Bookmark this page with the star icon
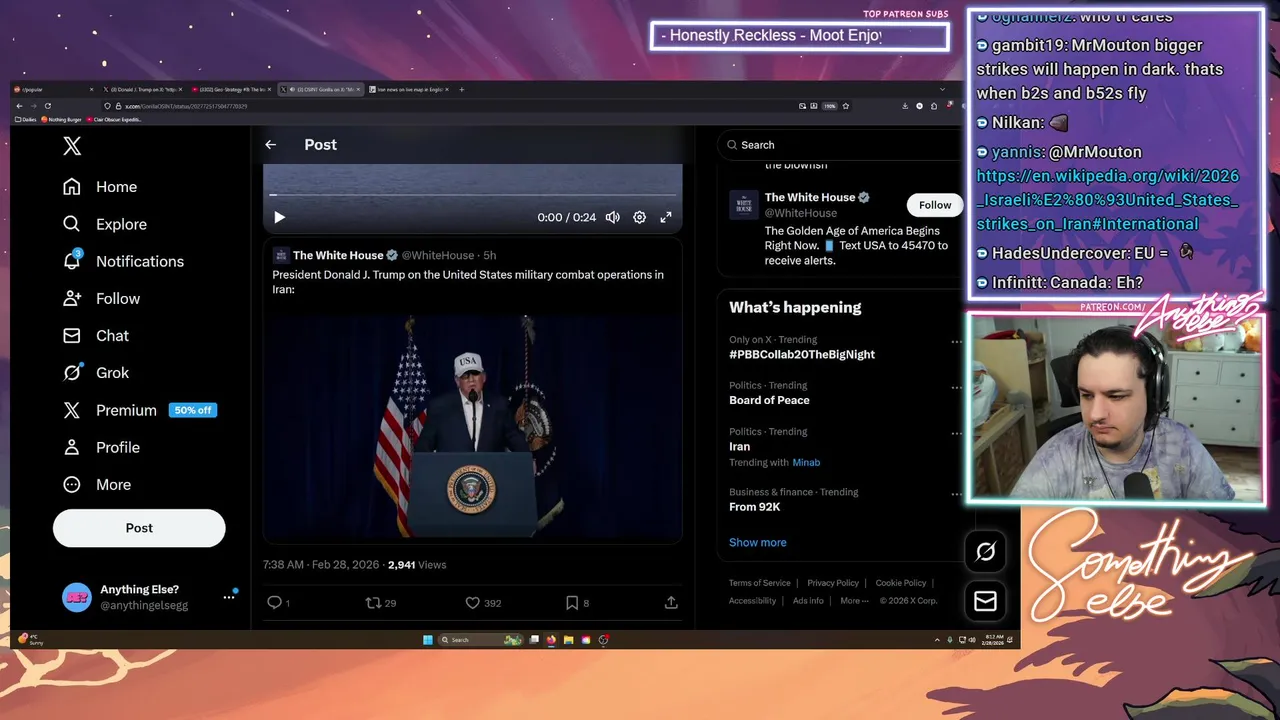Screen dimensions: 1280x720 845,106
